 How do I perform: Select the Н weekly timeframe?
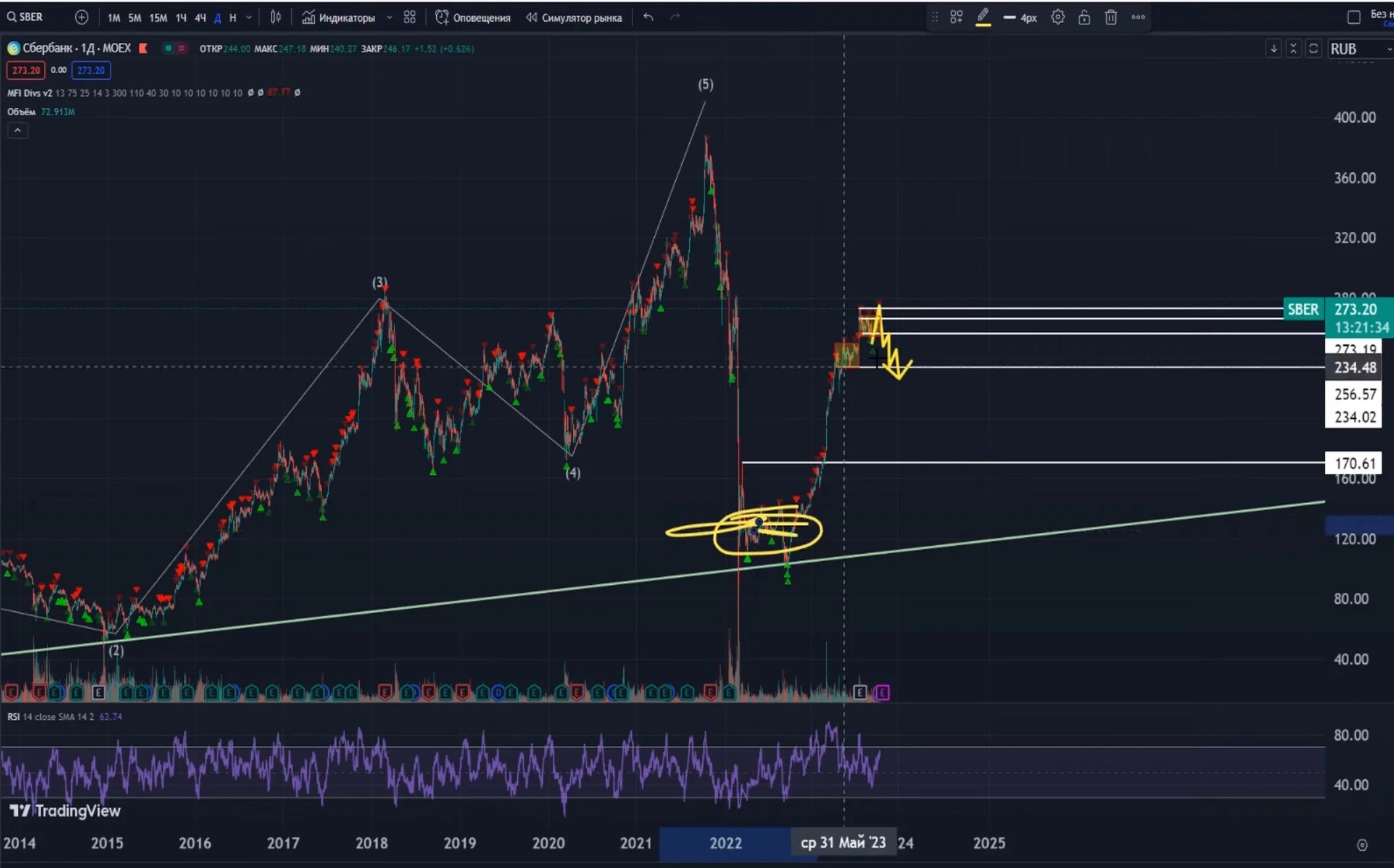[x=233, y=18]
